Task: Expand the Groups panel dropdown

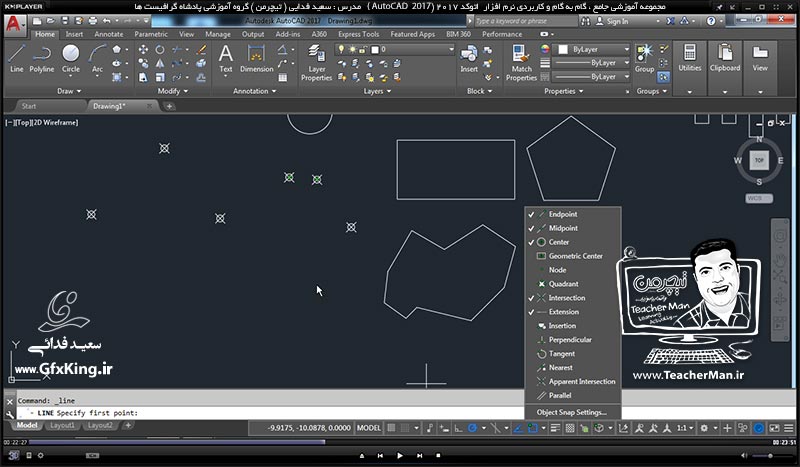Action: pyautogui.click(x=652, y=91)
